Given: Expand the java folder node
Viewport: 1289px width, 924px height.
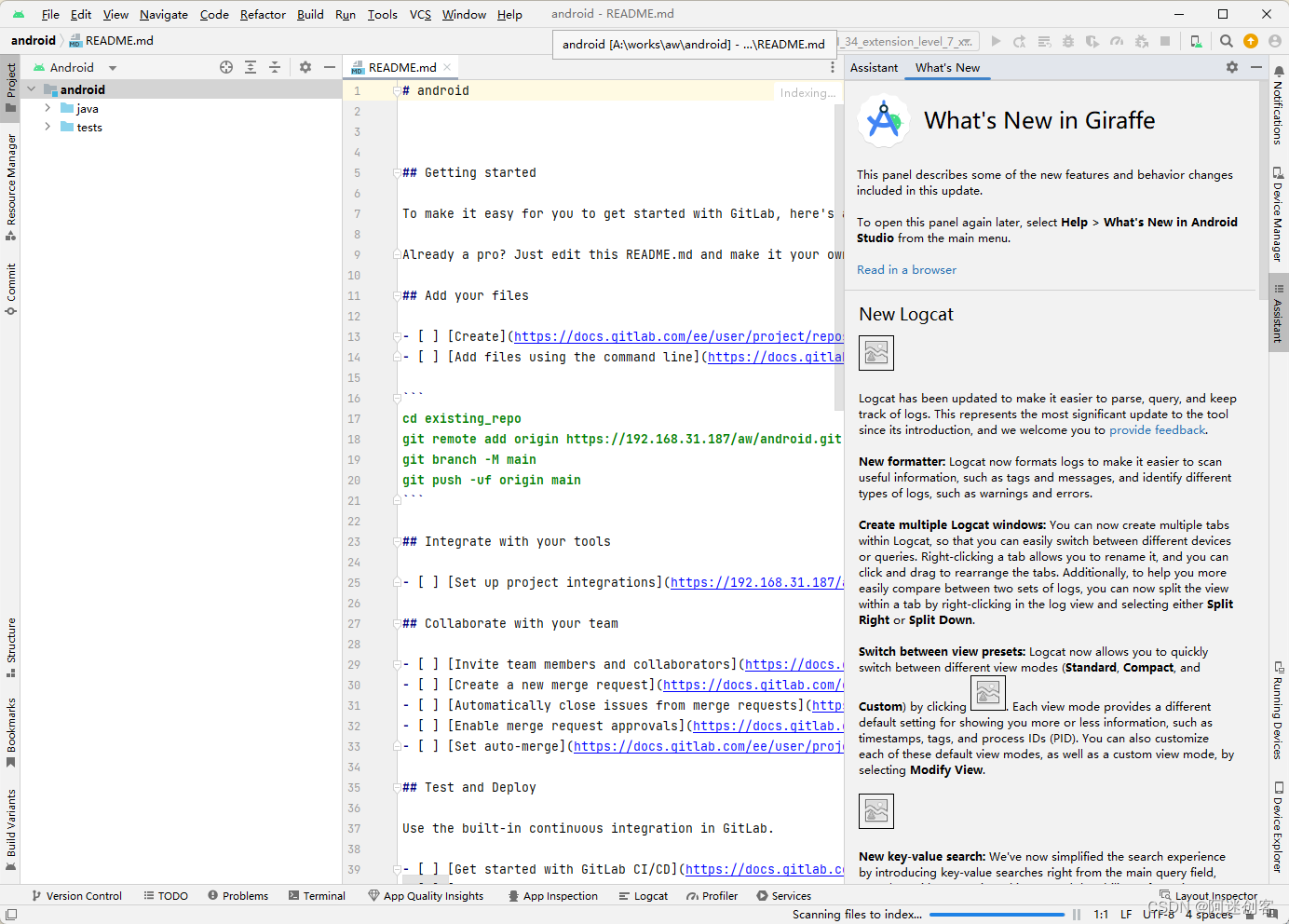Looking at the screenshot, I should tap(47, 108).
